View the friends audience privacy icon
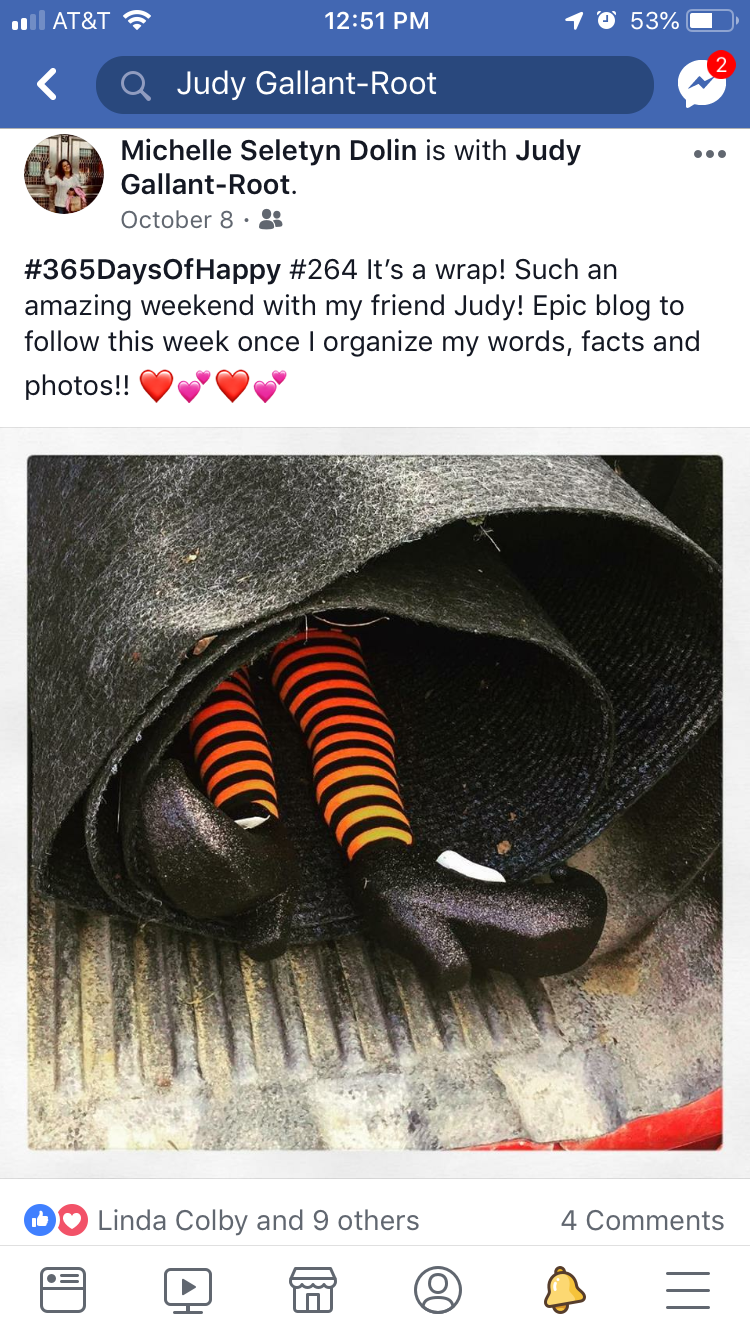750x1334 pixels. (x=270, y=219)
